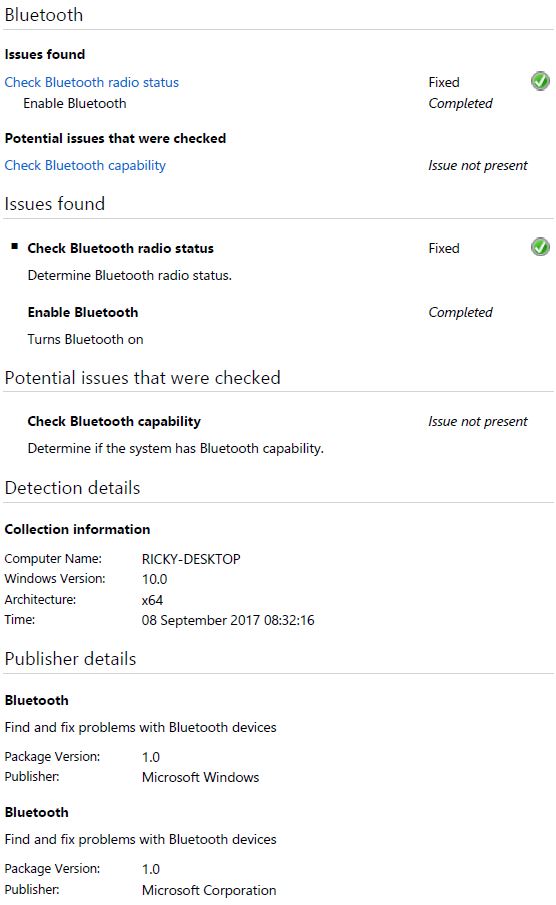Screen dimensions: 556x905
Task: Select the Detection details section heading
Action: pos(72,488)
